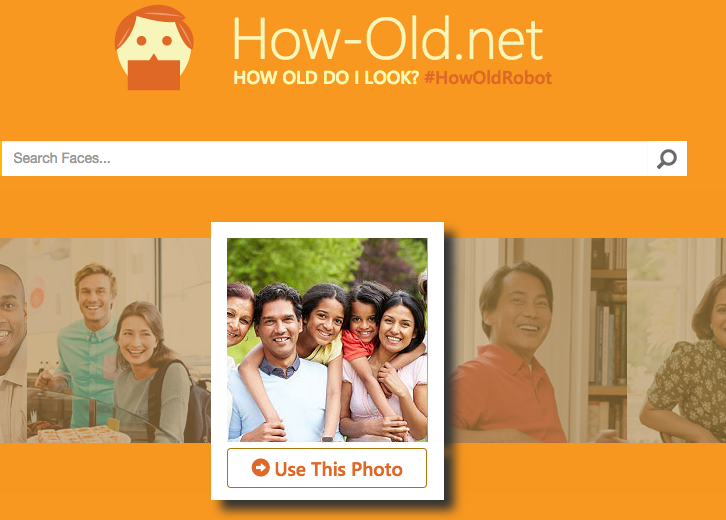The height and width of the screenshot is (520, 726).
Task: Click the father's face in the family photo
Action: coord(277,322)
